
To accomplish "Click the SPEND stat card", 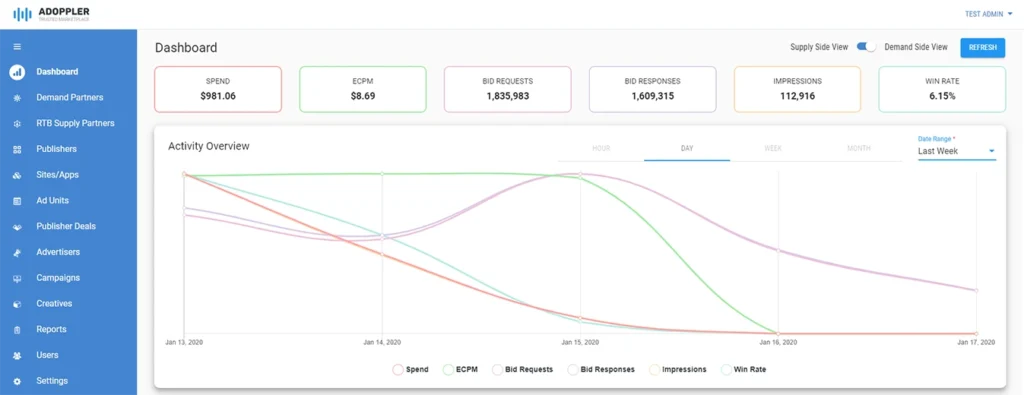I will [x=218, y=89].
